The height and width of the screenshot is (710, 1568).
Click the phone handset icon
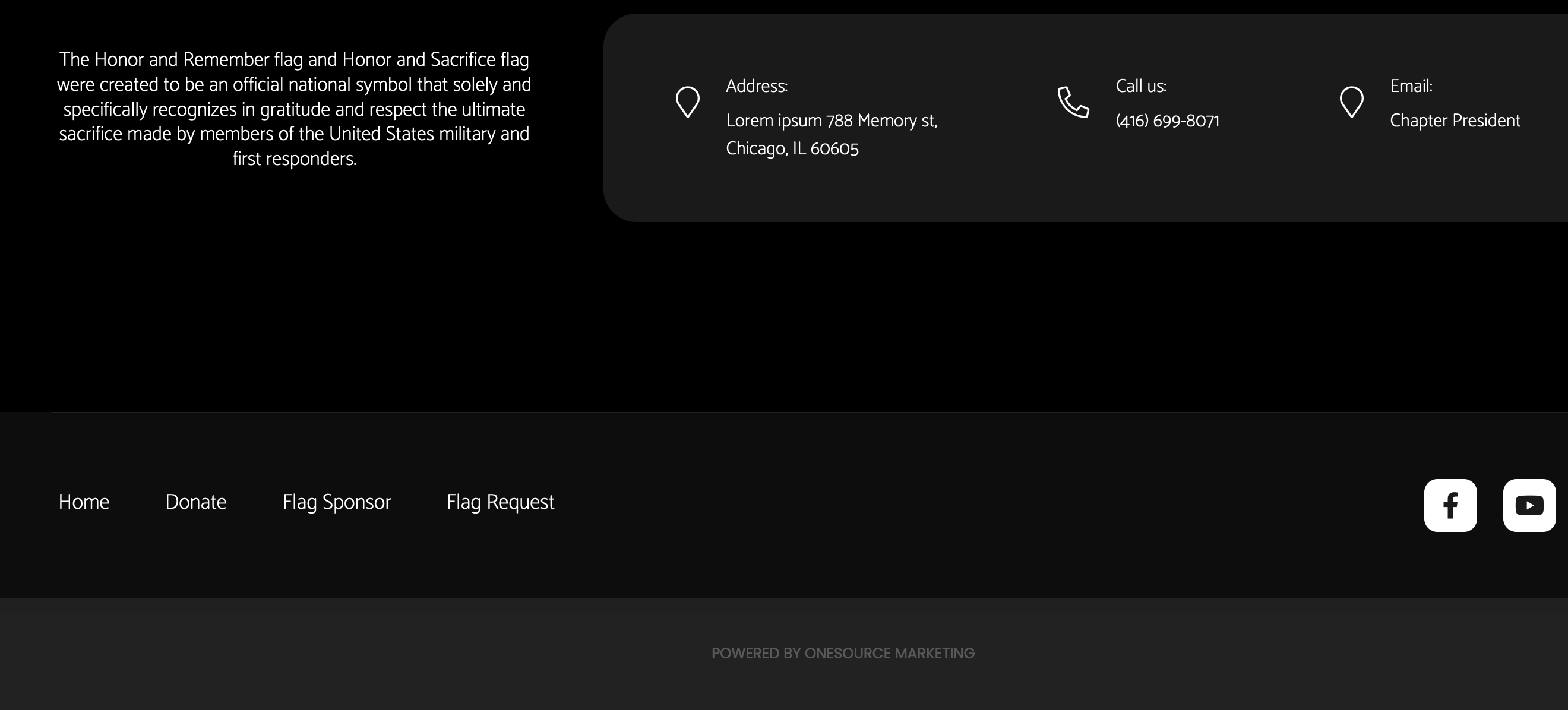pos(1073,102)
